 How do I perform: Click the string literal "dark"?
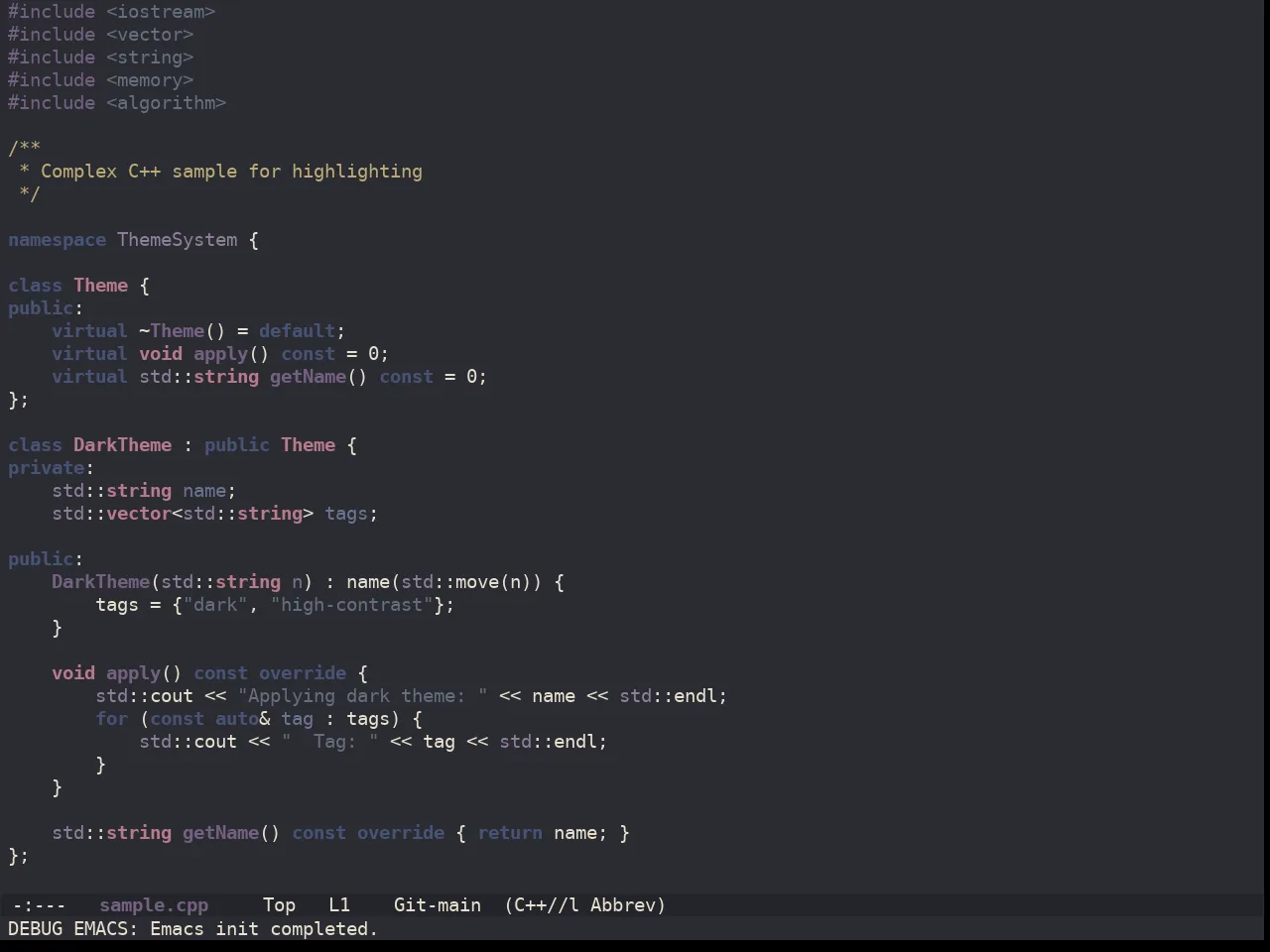coord(215,605)
